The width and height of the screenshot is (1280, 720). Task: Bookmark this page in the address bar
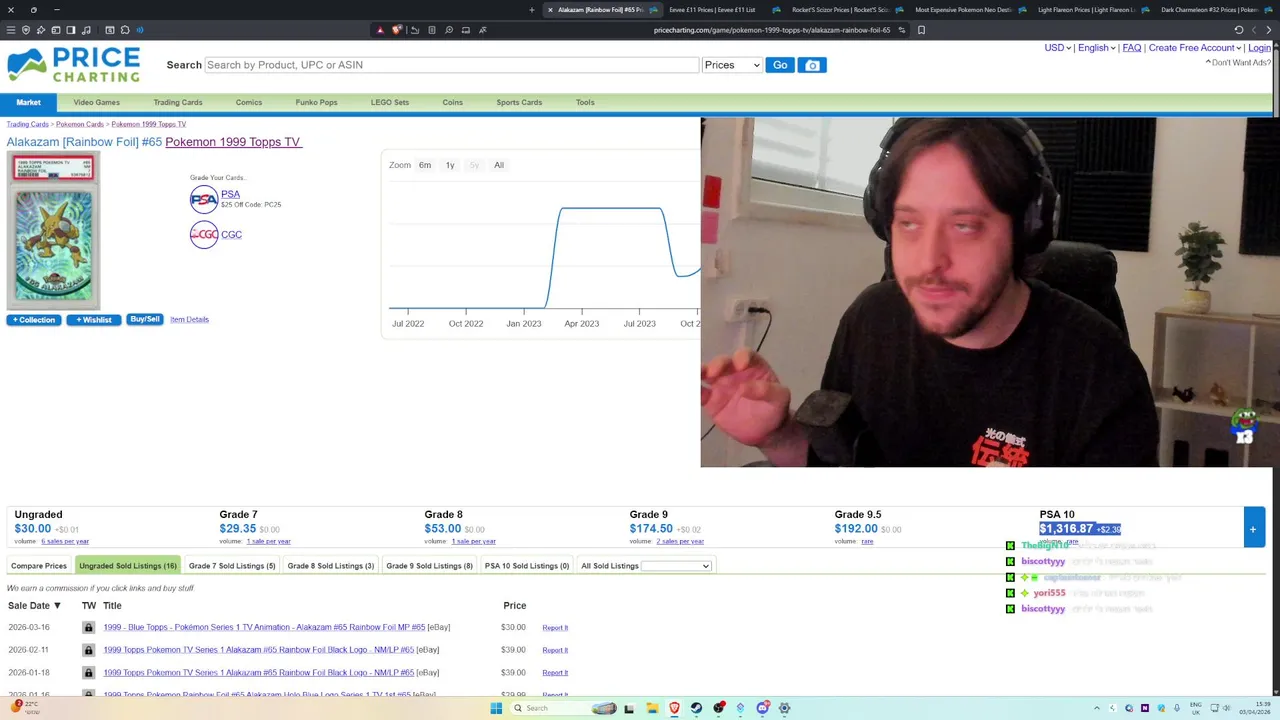point(921,30)
